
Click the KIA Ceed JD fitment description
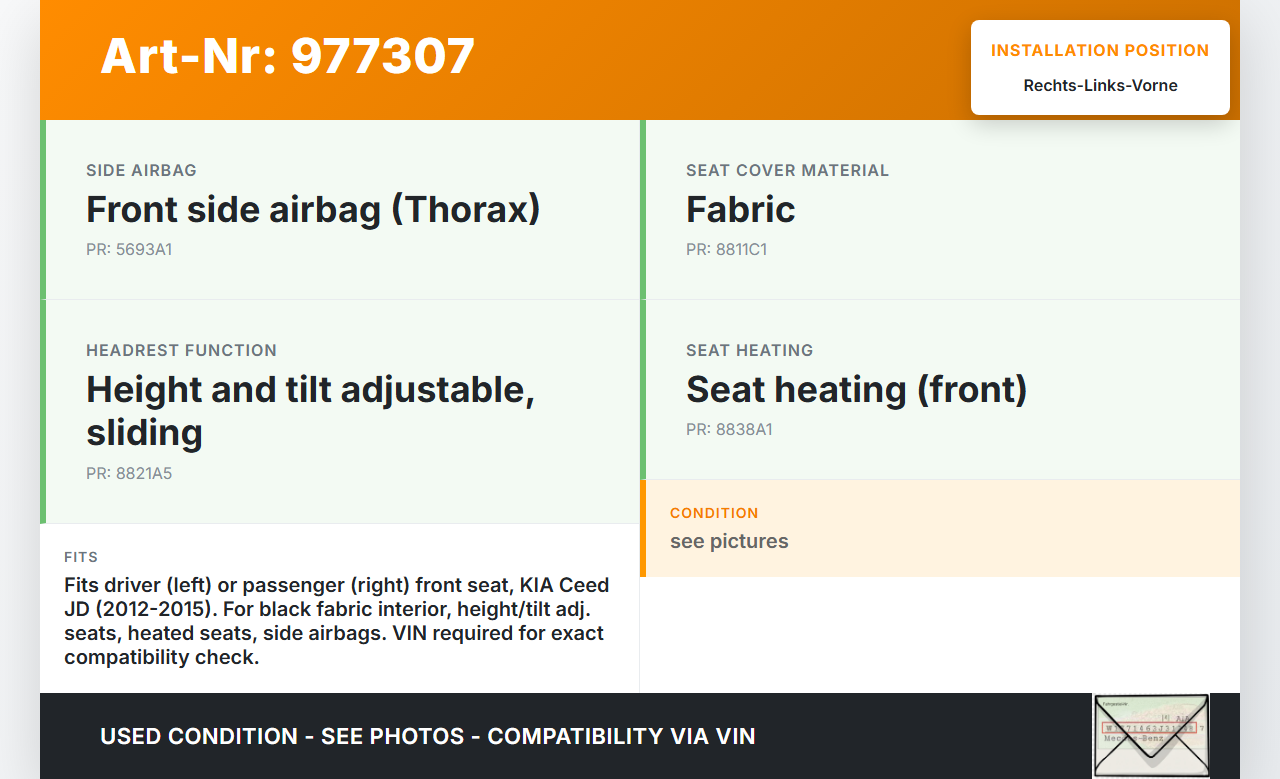(x=336, y=621)
